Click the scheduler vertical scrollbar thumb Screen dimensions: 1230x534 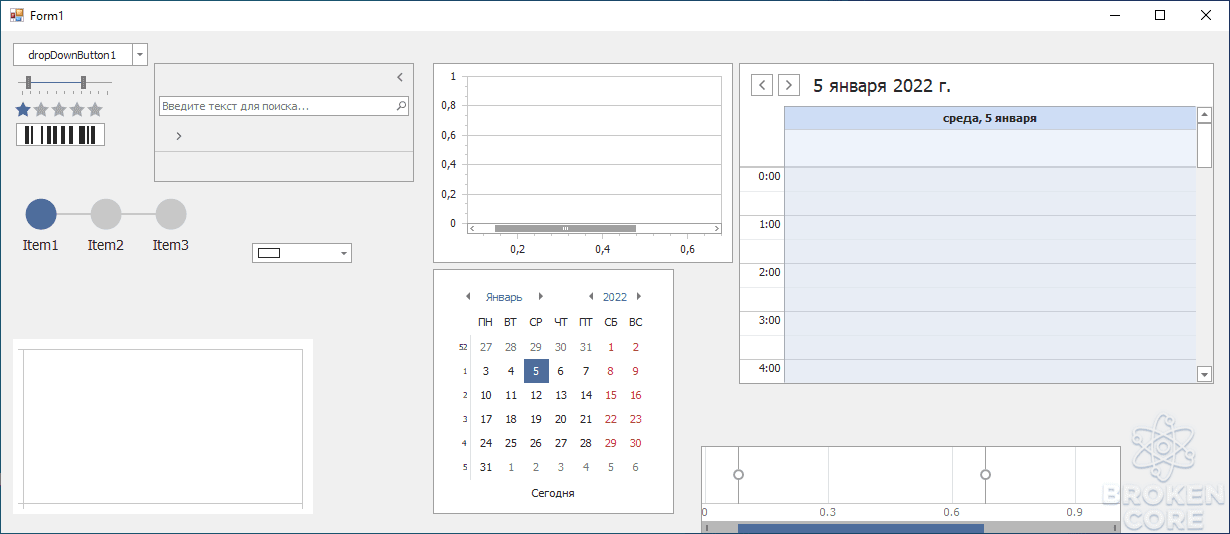click(1204, 144)
